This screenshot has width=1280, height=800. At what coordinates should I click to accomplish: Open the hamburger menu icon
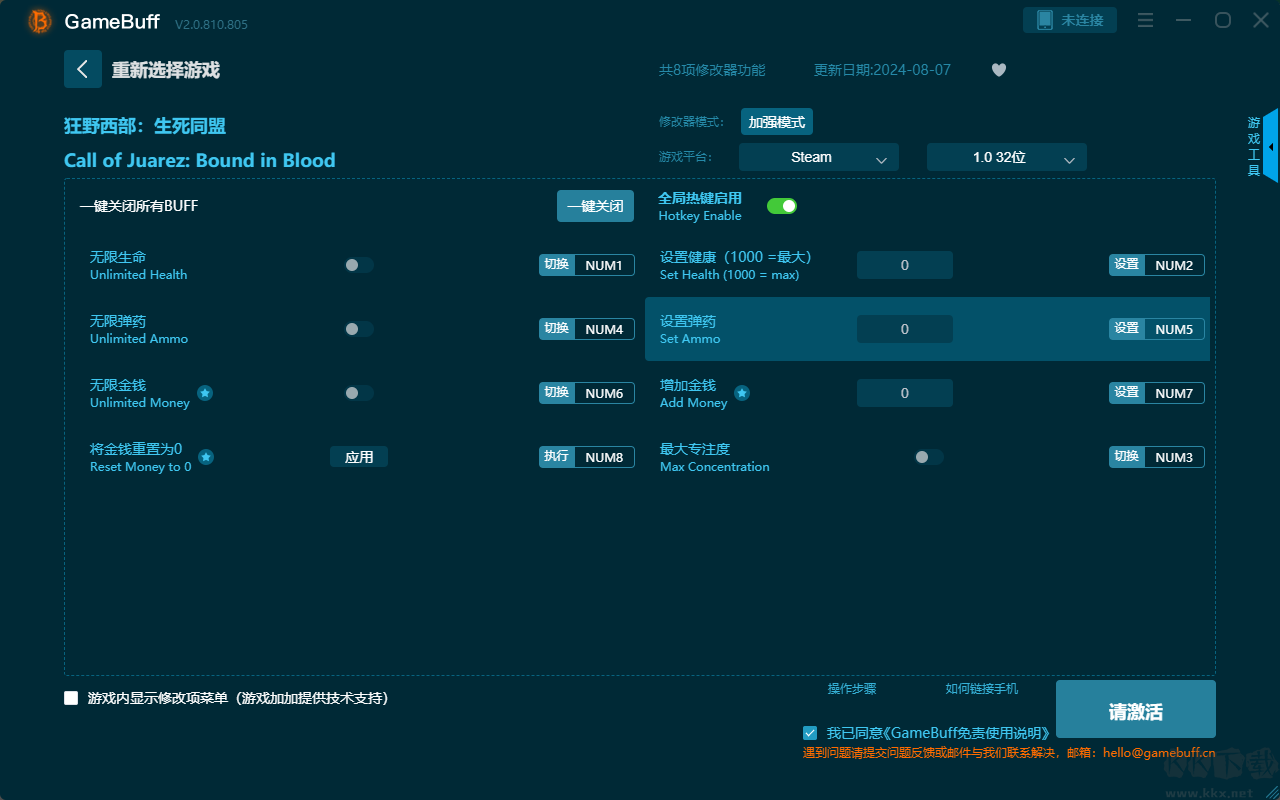[x=1146, y=21]
